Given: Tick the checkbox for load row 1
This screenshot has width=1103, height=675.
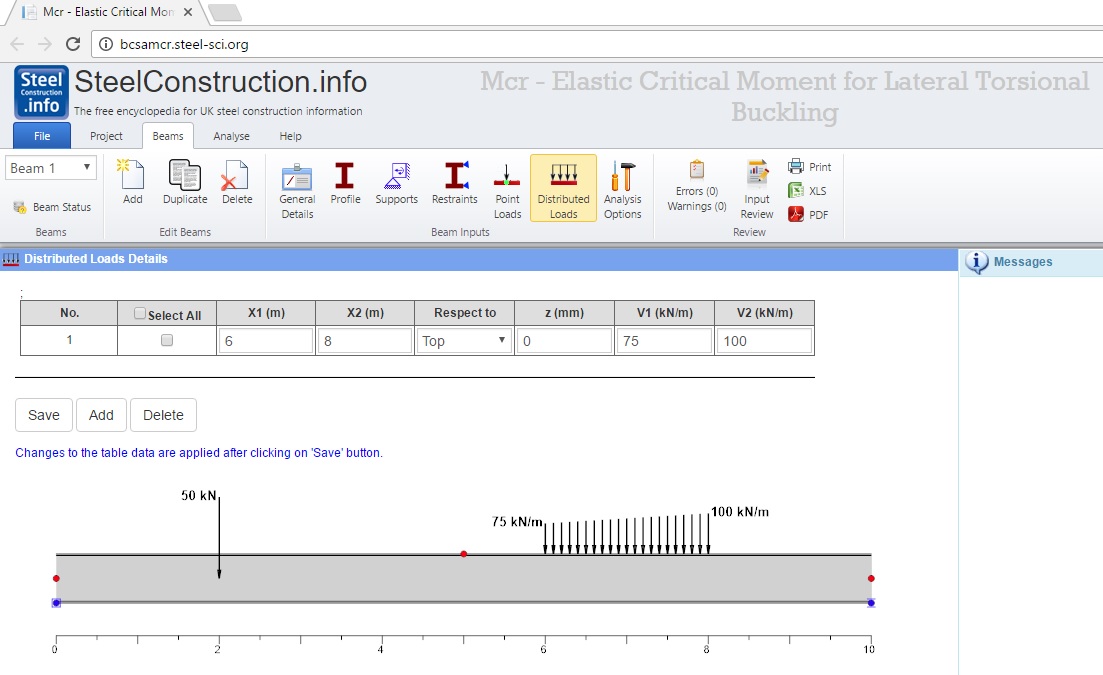Looking at the screenshot, I should tap(167, 340).
